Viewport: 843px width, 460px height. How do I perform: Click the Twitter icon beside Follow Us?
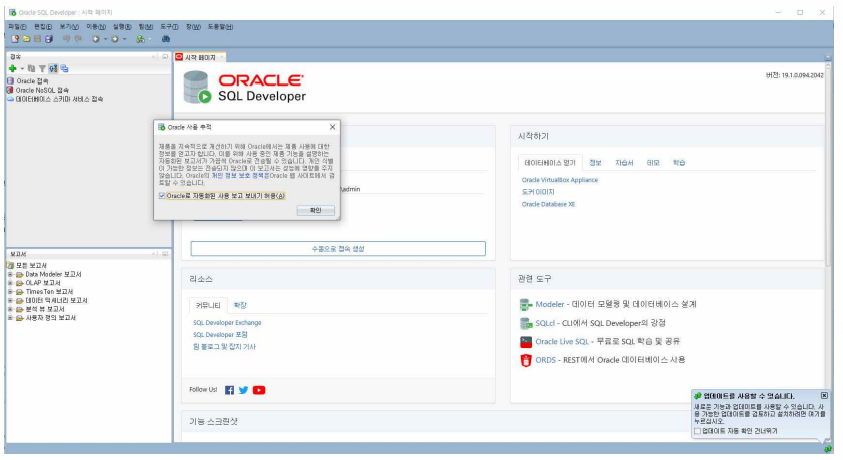[x=244, y=390]
